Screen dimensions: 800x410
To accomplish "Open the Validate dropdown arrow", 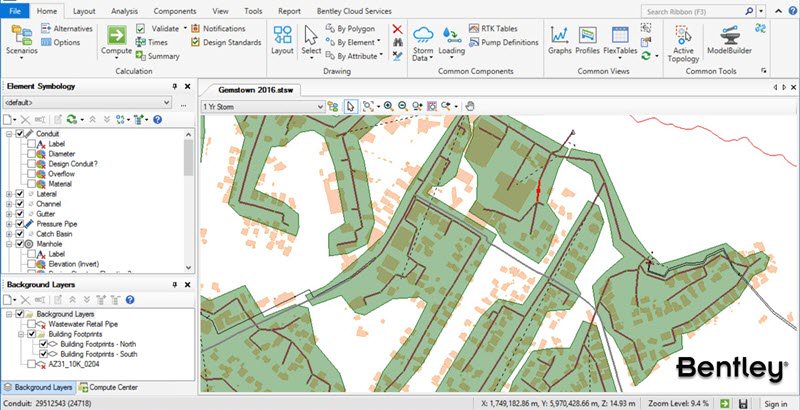I will [x=185, y=29].
